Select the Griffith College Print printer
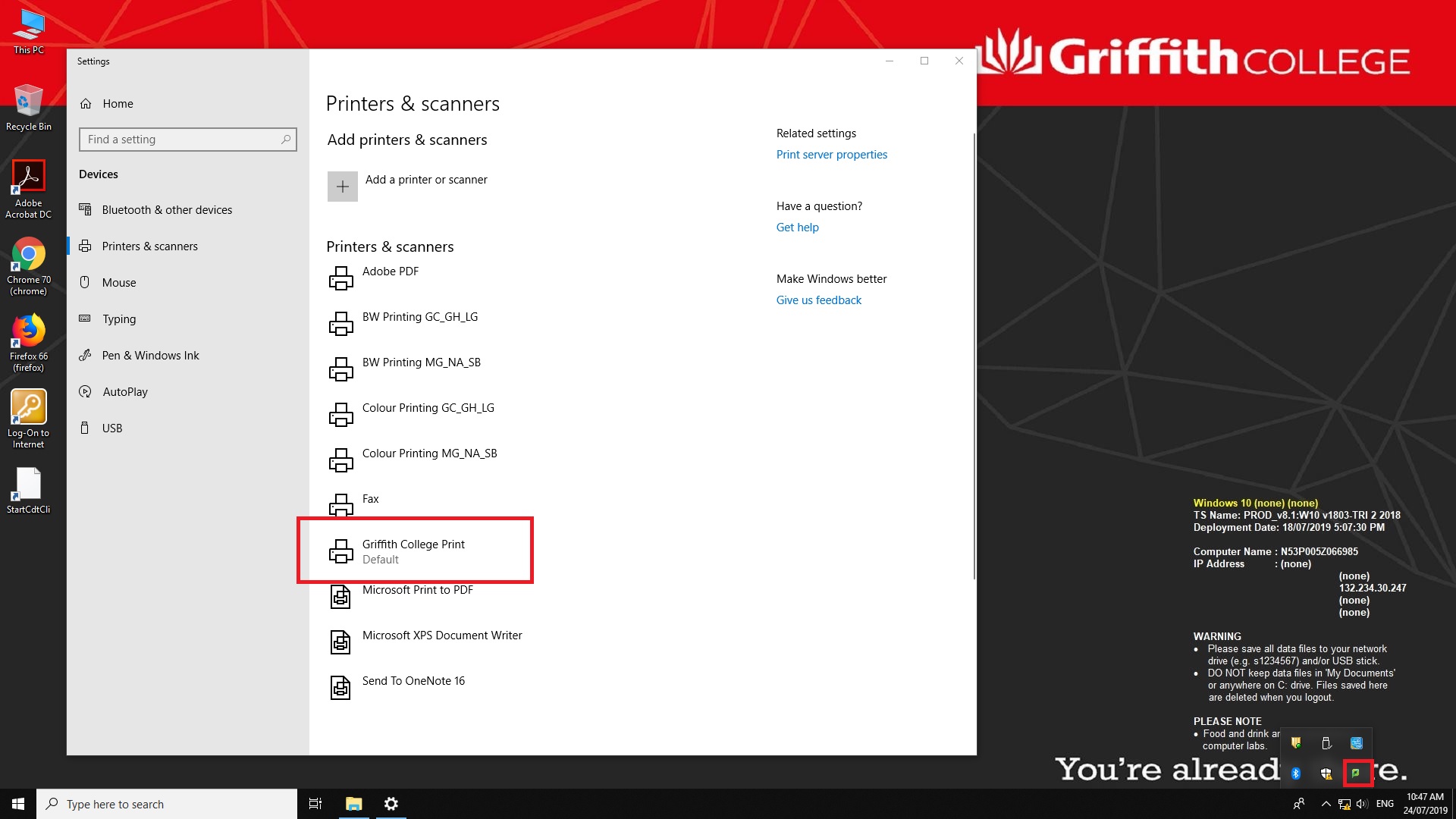1456x819 pixels. (414, 551)
